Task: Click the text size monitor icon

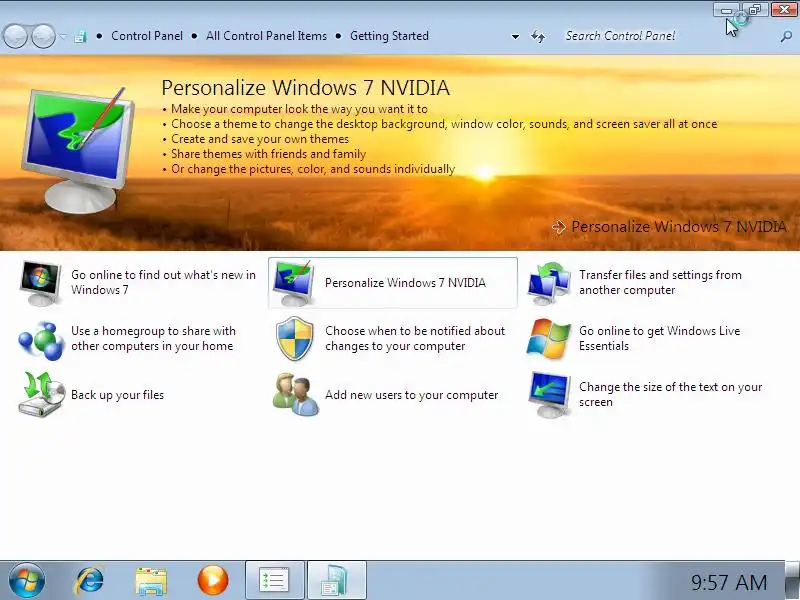Action: pyautogui.click(x=549, y=395)
